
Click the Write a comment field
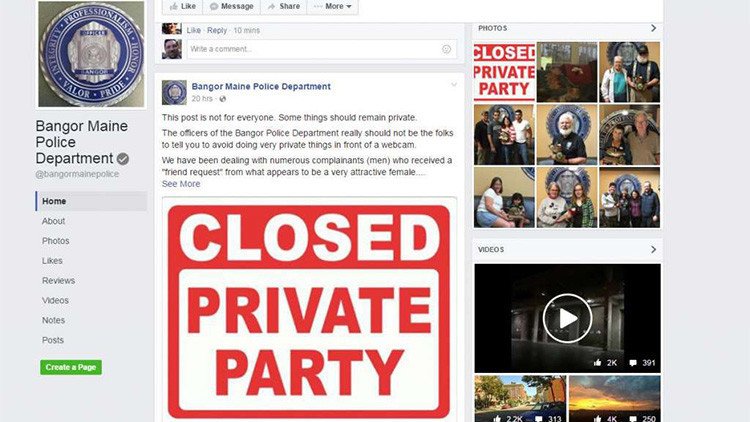pos(321,49)
